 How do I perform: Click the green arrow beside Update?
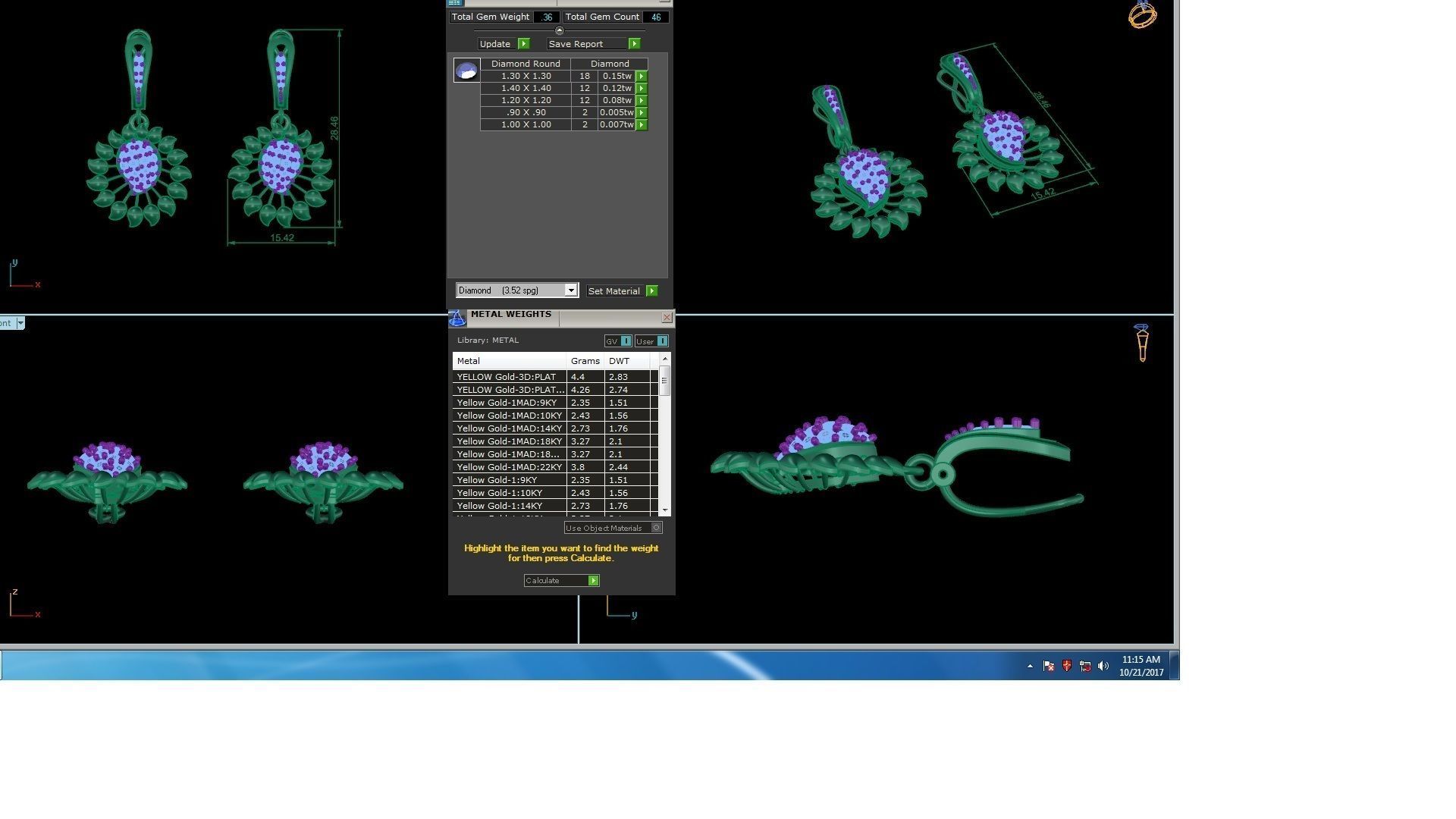523,44
